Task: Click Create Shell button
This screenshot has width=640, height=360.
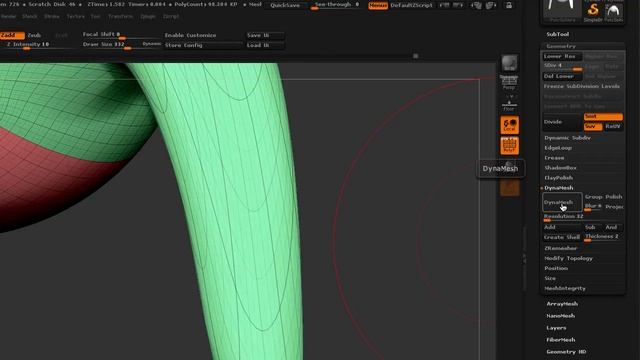Action: point(562,237)
